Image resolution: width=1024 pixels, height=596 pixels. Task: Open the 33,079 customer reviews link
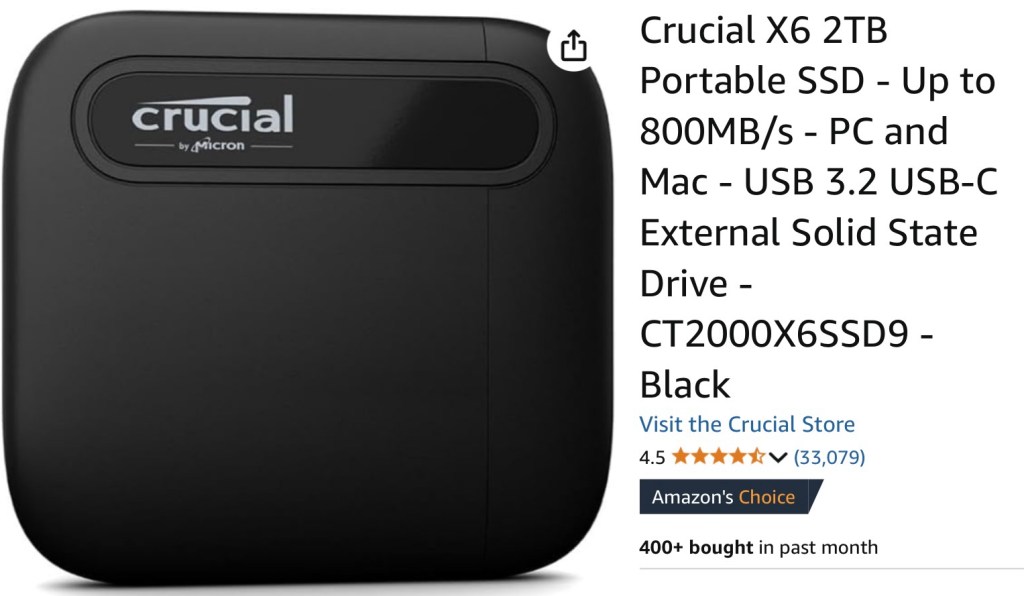(829, 457)
